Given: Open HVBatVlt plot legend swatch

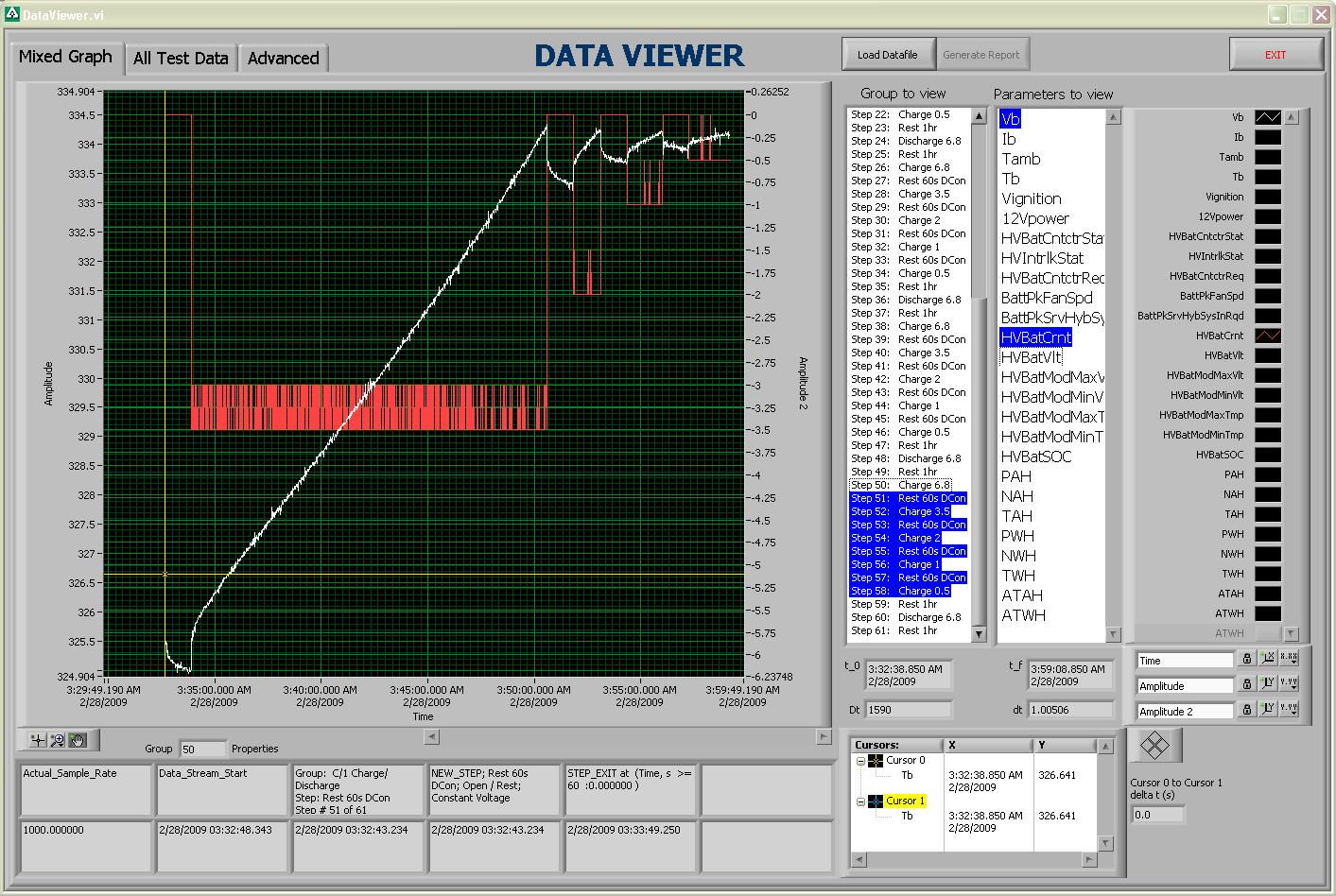Looking at the screenshot, I should pyautogui.click(x=1267, y=355).
